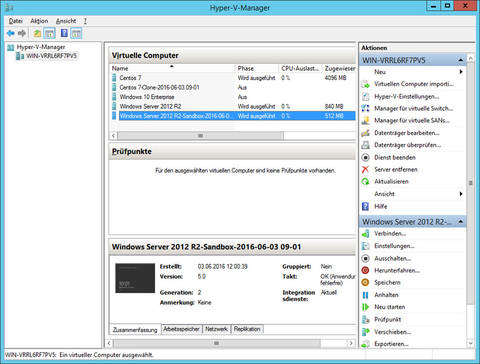Open Einstellungen for selected VM

[394, 246]
